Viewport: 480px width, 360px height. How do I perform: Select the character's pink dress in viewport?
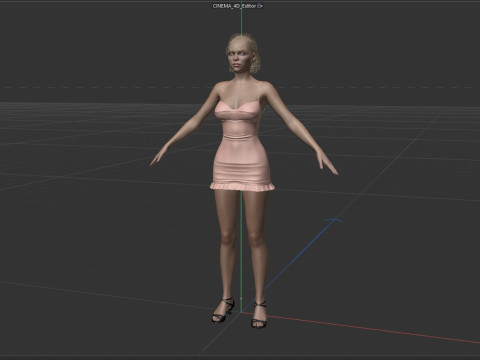pyautogui.click(x=242, y=147)
